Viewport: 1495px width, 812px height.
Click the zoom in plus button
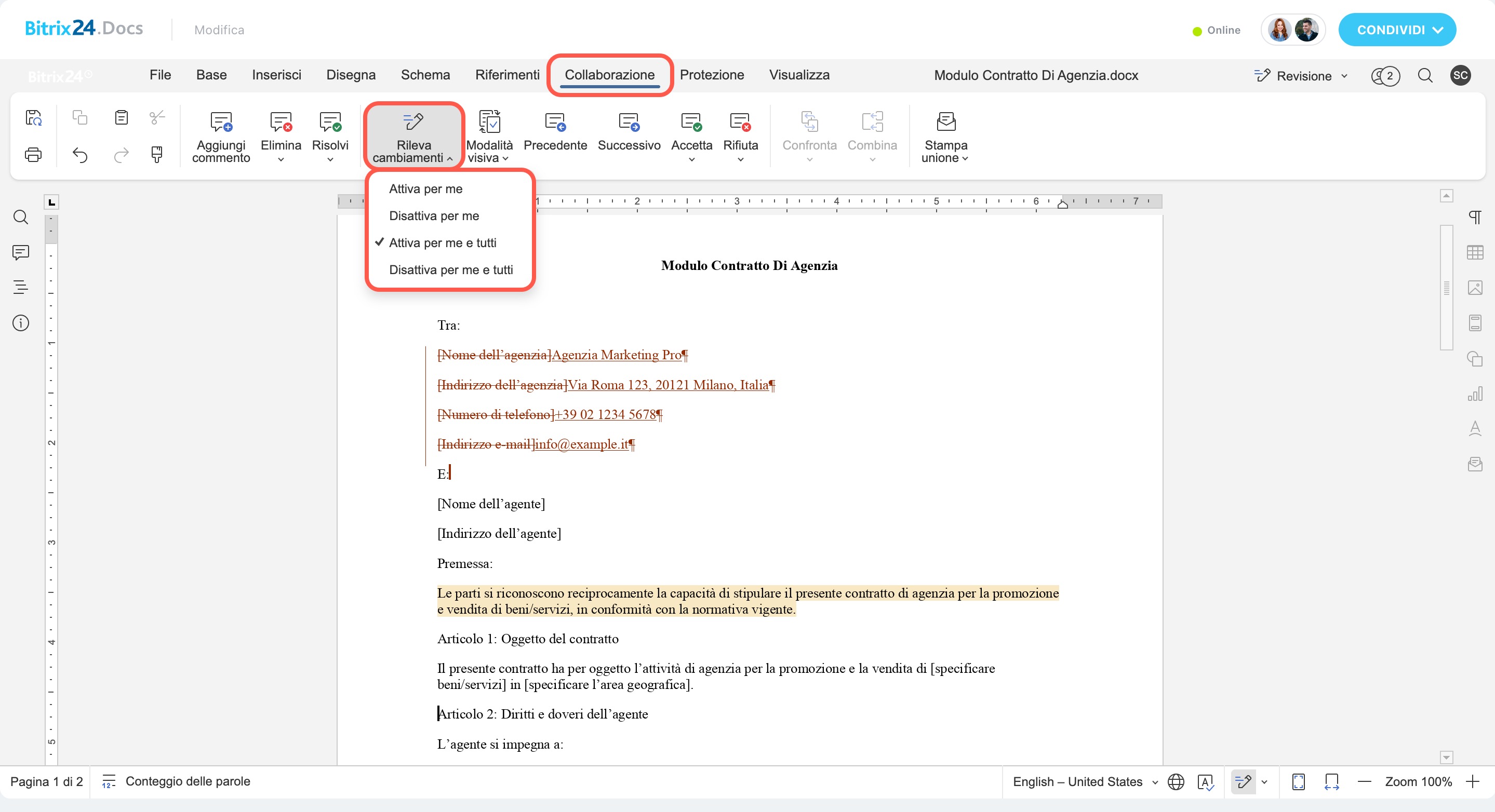pos(1473,782)
